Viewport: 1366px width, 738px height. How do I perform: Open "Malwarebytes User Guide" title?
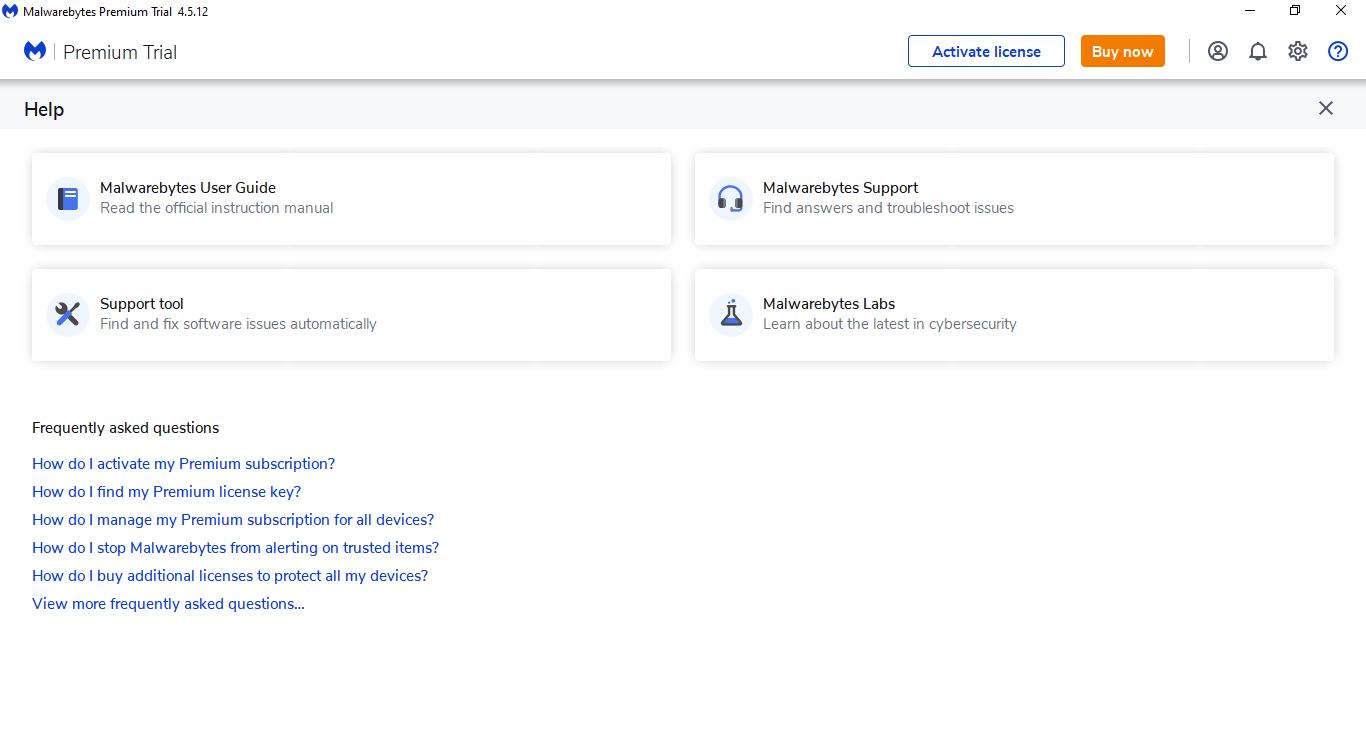pyautogui.click(x=188, y=187)
